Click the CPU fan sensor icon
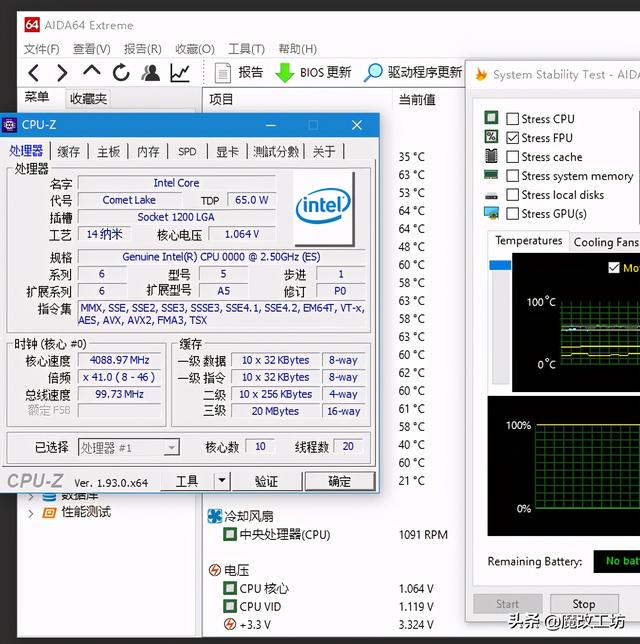The image size is (640, 644). (x=229, y=534)
